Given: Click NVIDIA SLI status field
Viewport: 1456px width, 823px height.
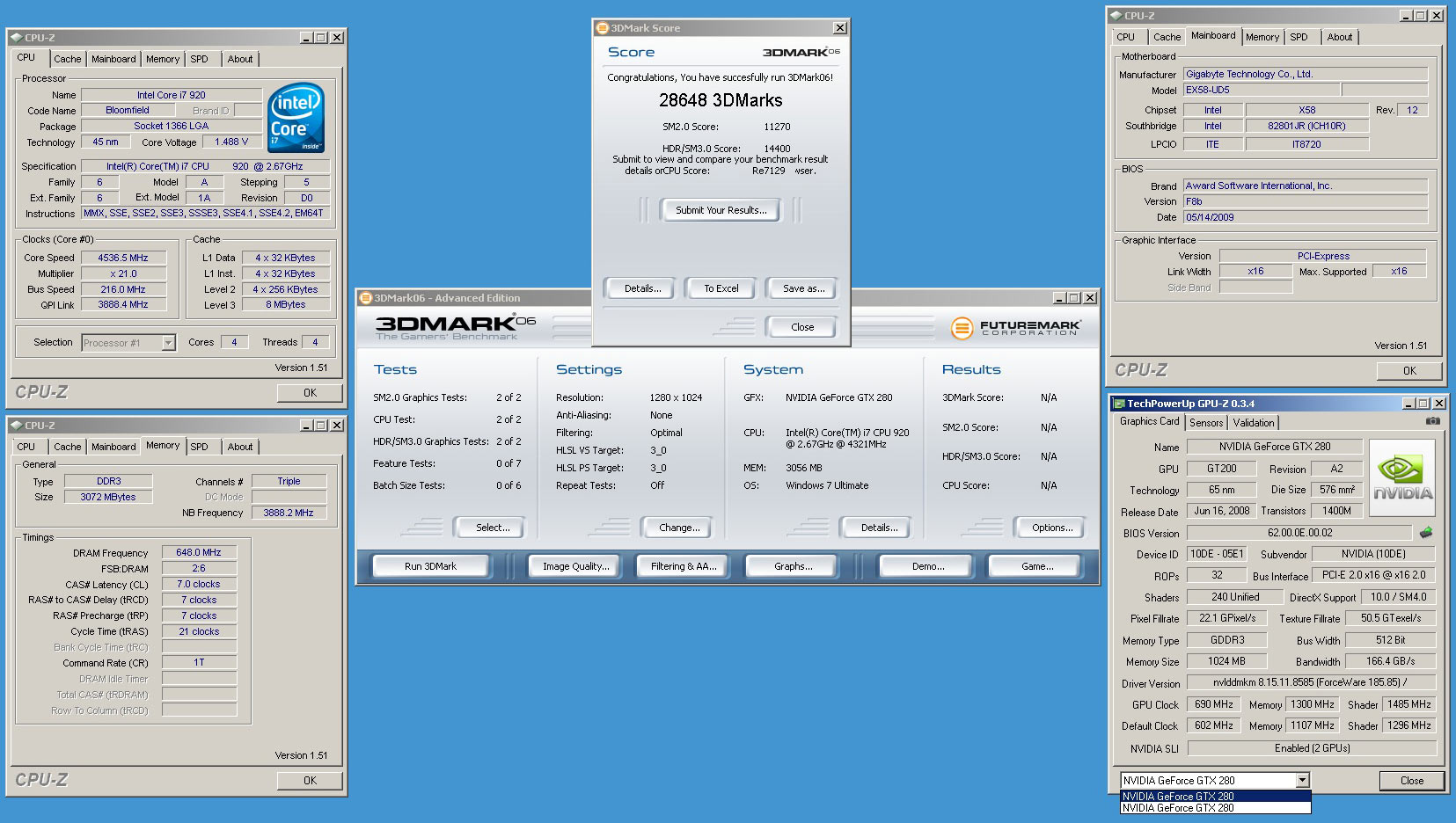Looking at the screenshot, I should tap(1311, 748).
